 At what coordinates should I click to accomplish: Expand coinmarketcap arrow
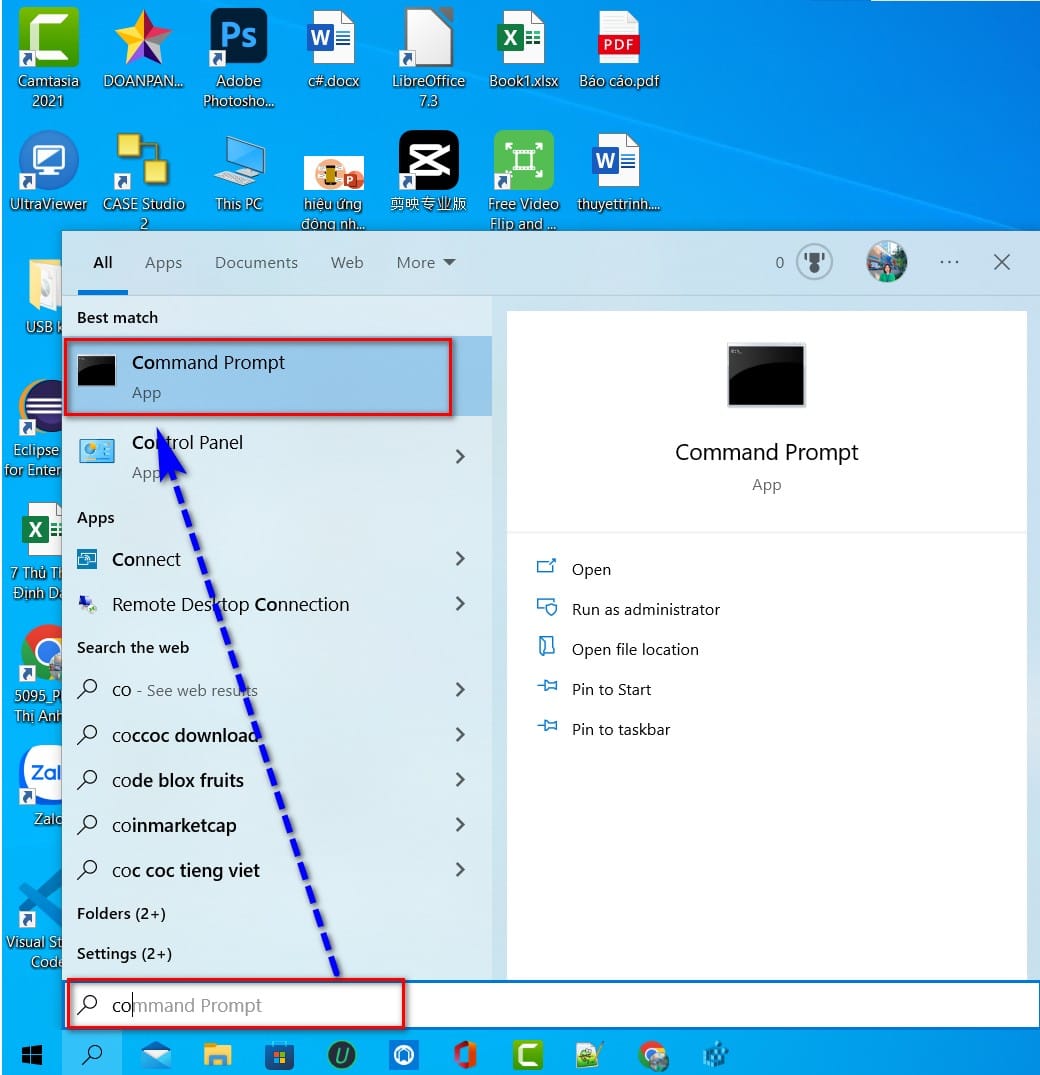pos(460,825)
